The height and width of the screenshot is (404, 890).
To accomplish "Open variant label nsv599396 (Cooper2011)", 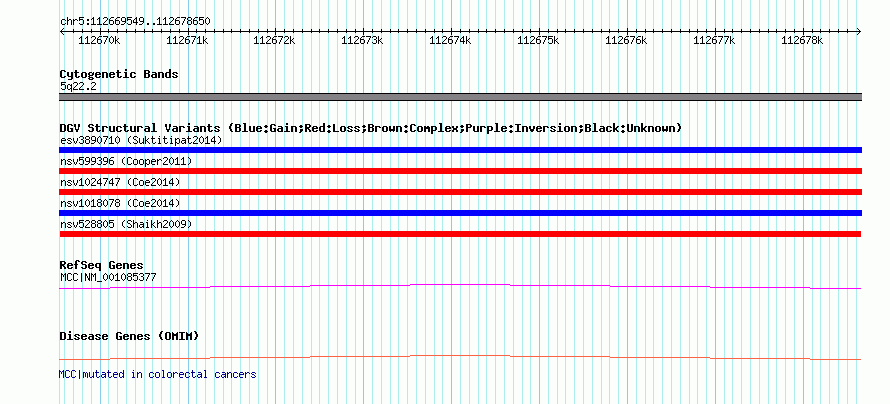I will click(126, 162).
